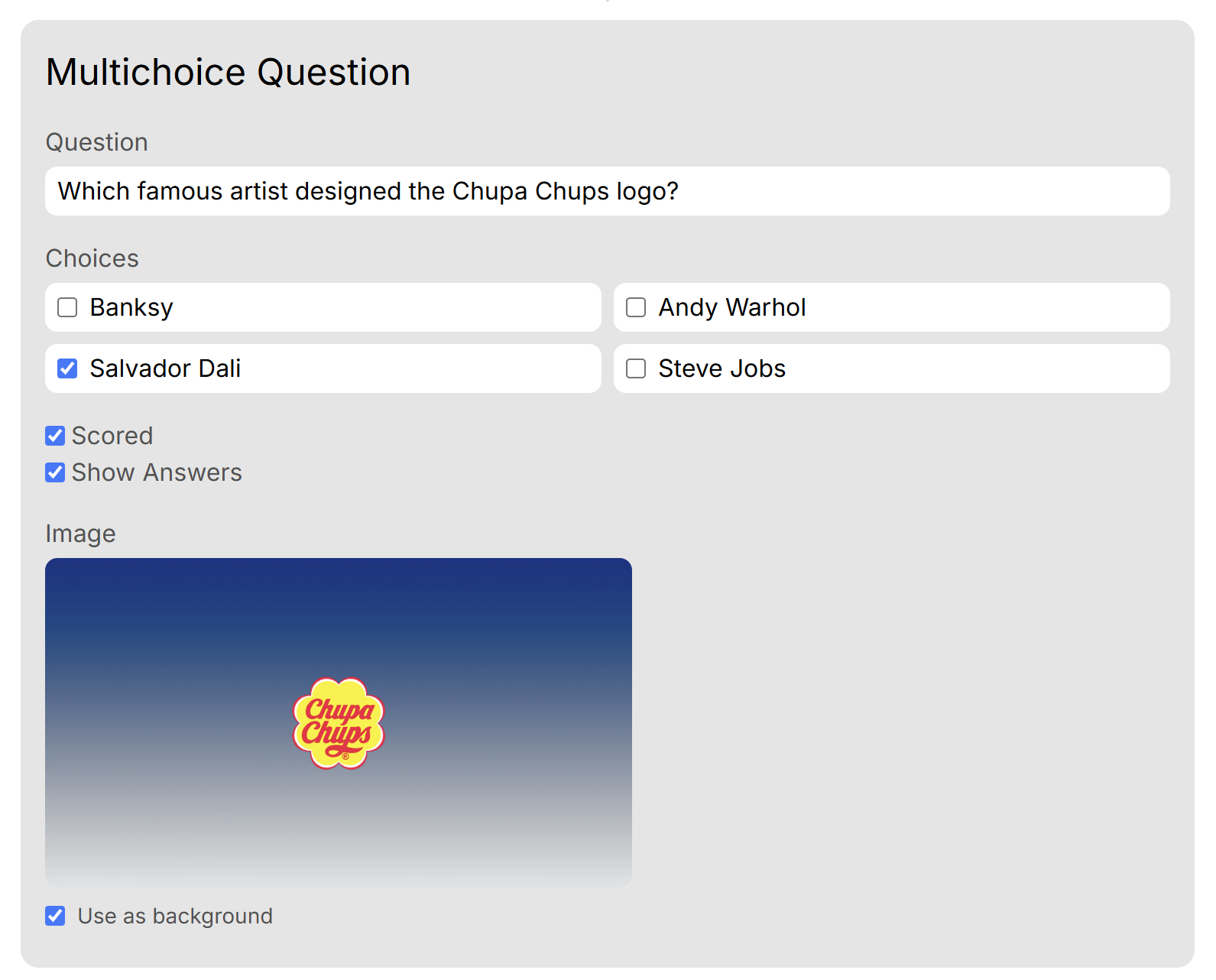Uncheck the Salvador Dali answer checkbox
The image size is (1216, 980).
68,368
